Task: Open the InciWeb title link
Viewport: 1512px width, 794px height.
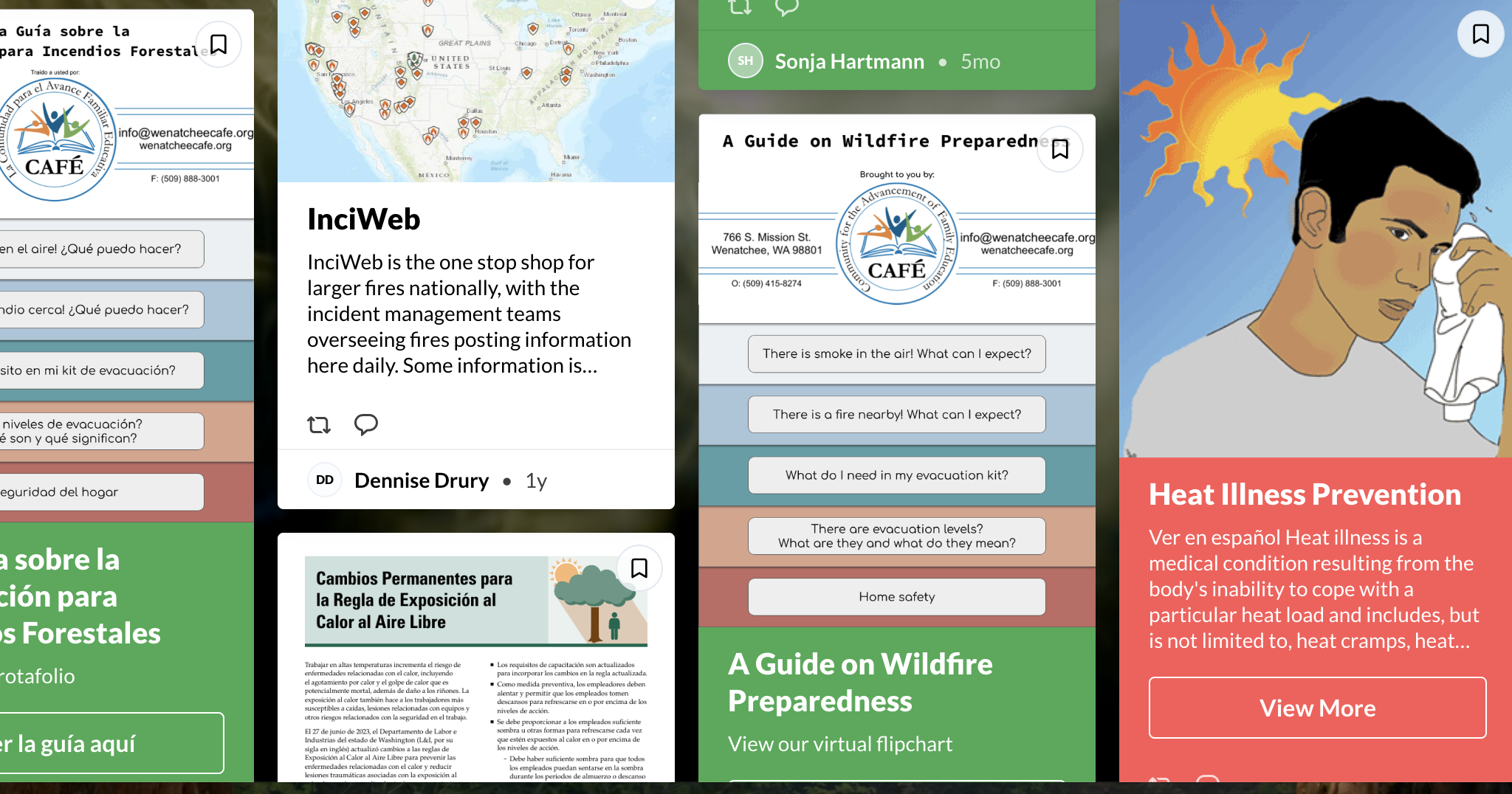Action: coord(364,220)
